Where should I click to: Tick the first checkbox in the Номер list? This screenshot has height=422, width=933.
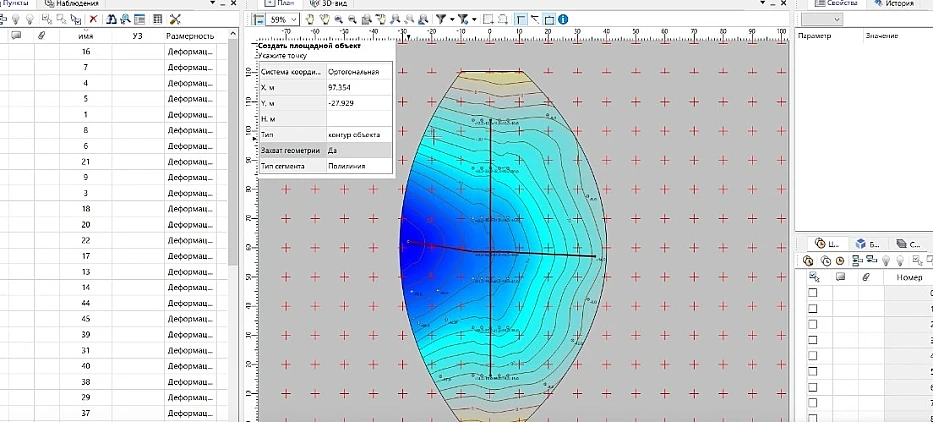813,293
